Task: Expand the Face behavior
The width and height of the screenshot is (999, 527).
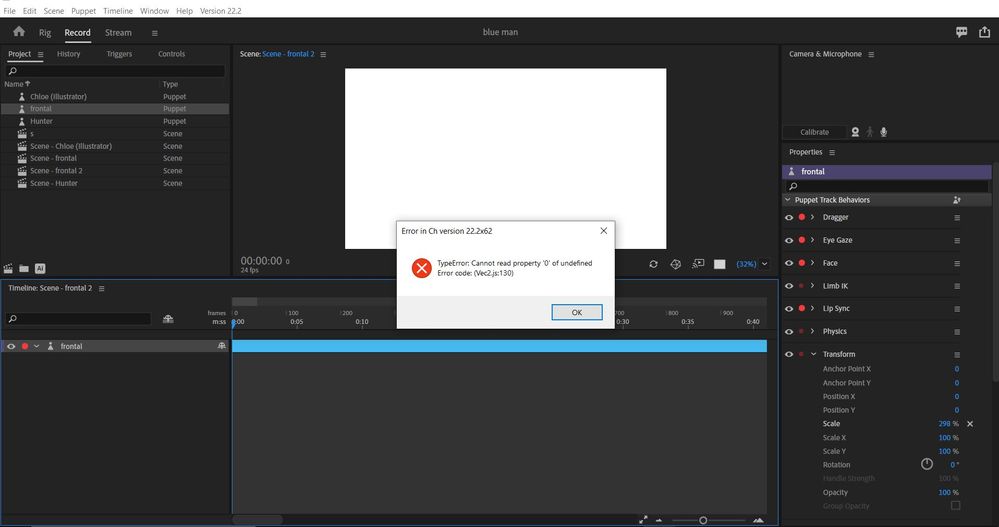Action: 812,263
